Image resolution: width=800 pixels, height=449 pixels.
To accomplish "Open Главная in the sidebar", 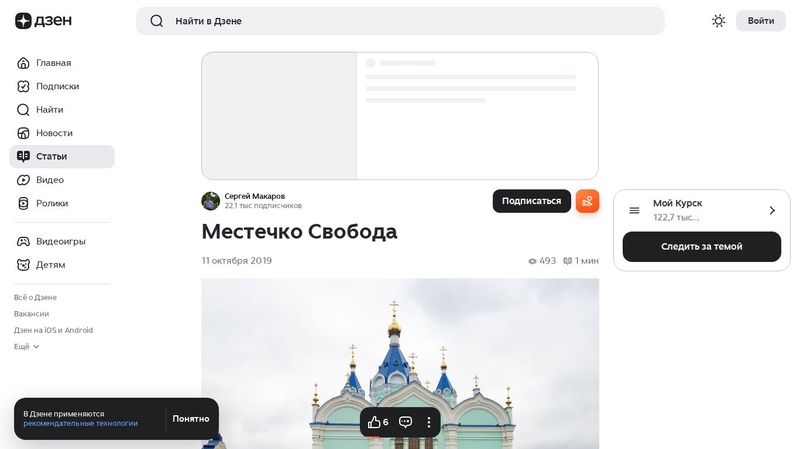I will pyautogui.click(x=53, y=63).
